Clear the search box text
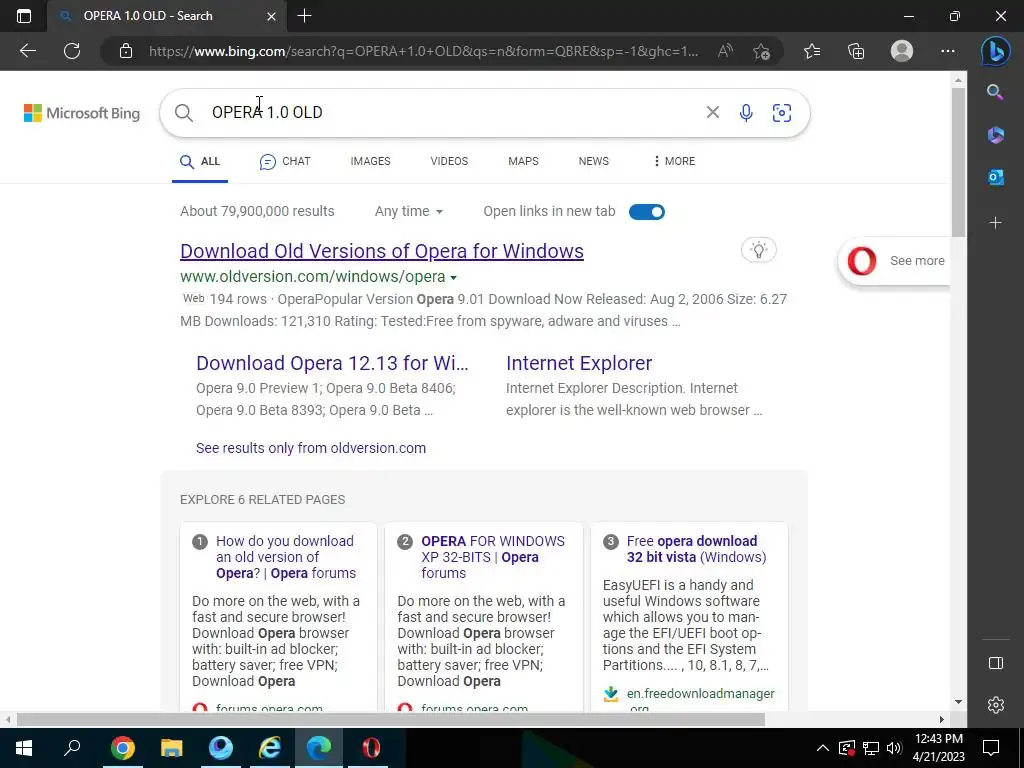Screen dimensions: 1024x768 (712, 112)
